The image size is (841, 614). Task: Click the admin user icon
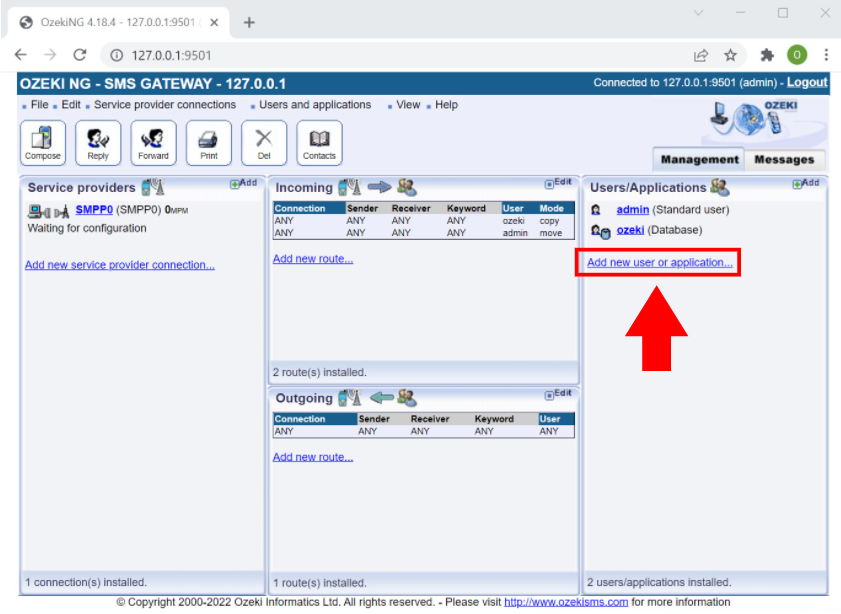pos(595,210)
